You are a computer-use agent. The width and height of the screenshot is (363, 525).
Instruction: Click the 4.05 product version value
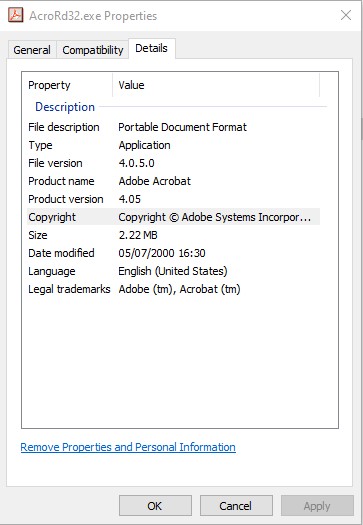coord(130,199)
